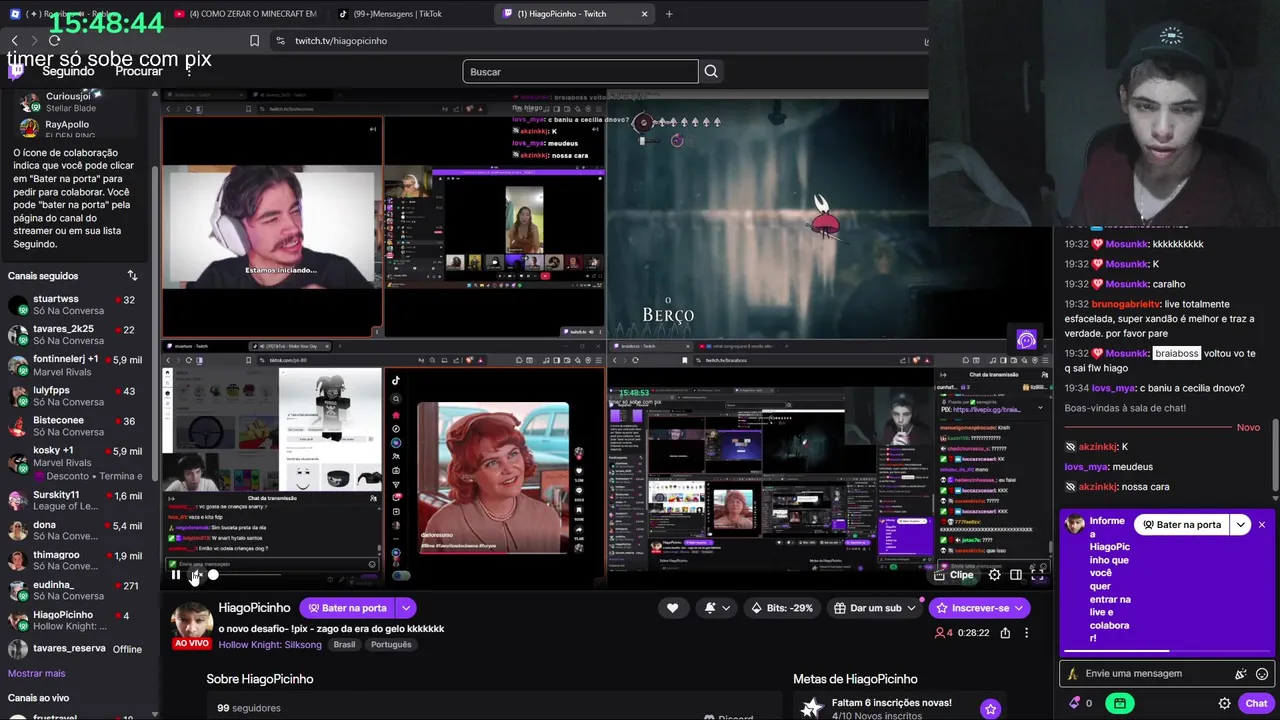Click the Brasil tag

point(344,645)
